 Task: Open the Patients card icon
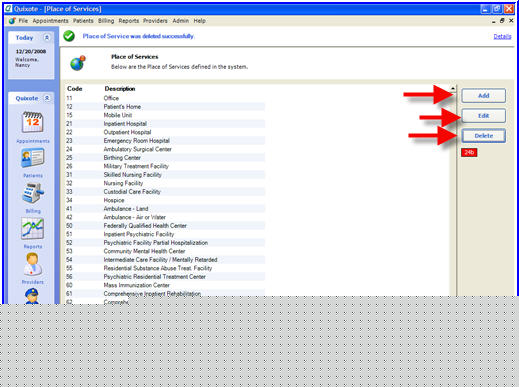(x=32, y=158)
